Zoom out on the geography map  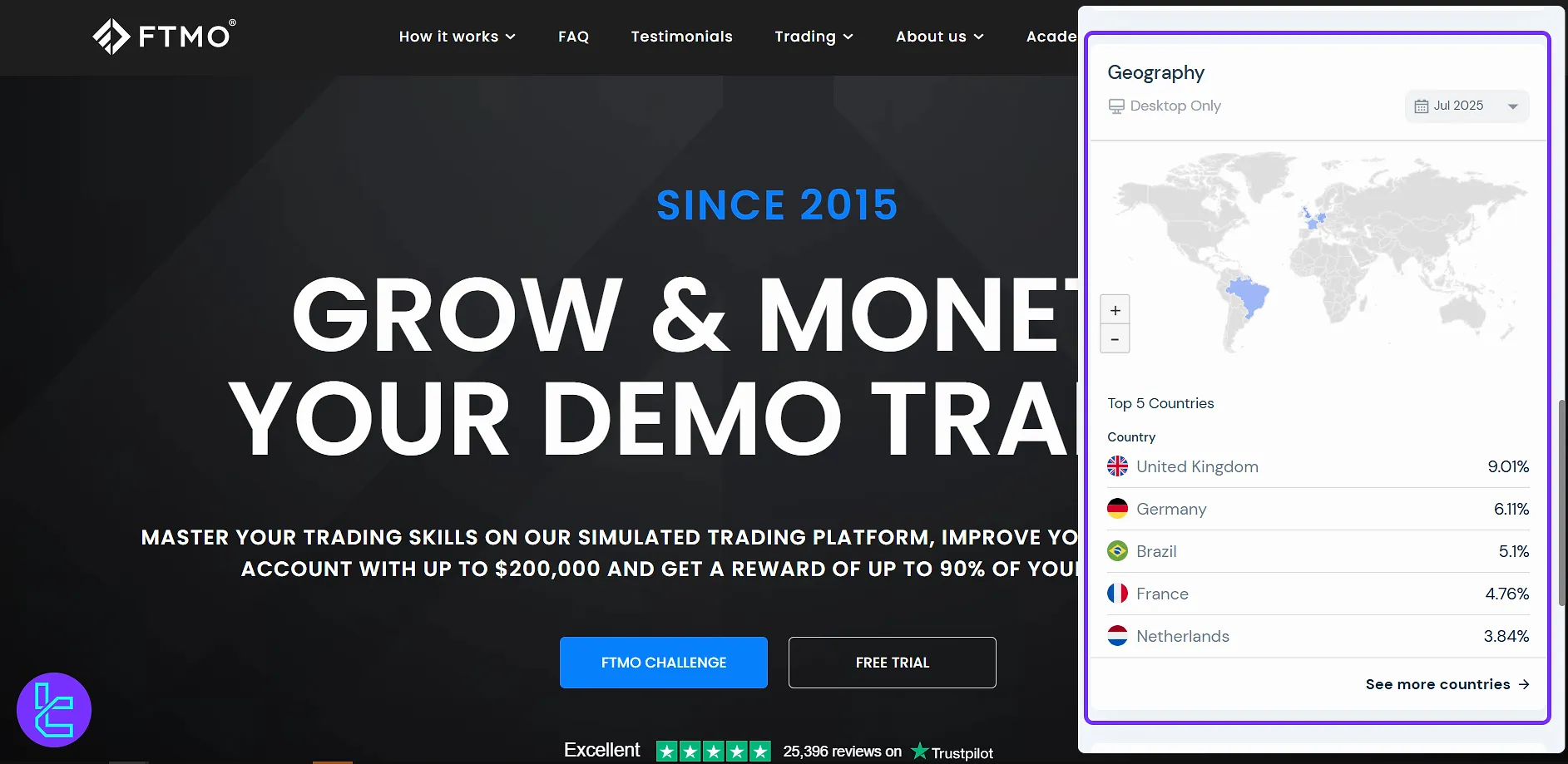tap(1115, 339)
